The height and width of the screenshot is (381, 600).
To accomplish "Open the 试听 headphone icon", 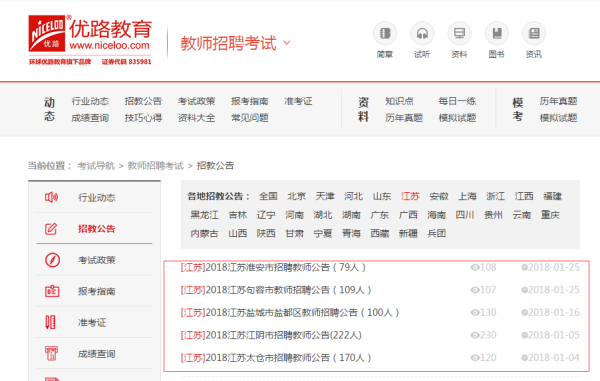I will pyautogui.click(x=422, y=34).
